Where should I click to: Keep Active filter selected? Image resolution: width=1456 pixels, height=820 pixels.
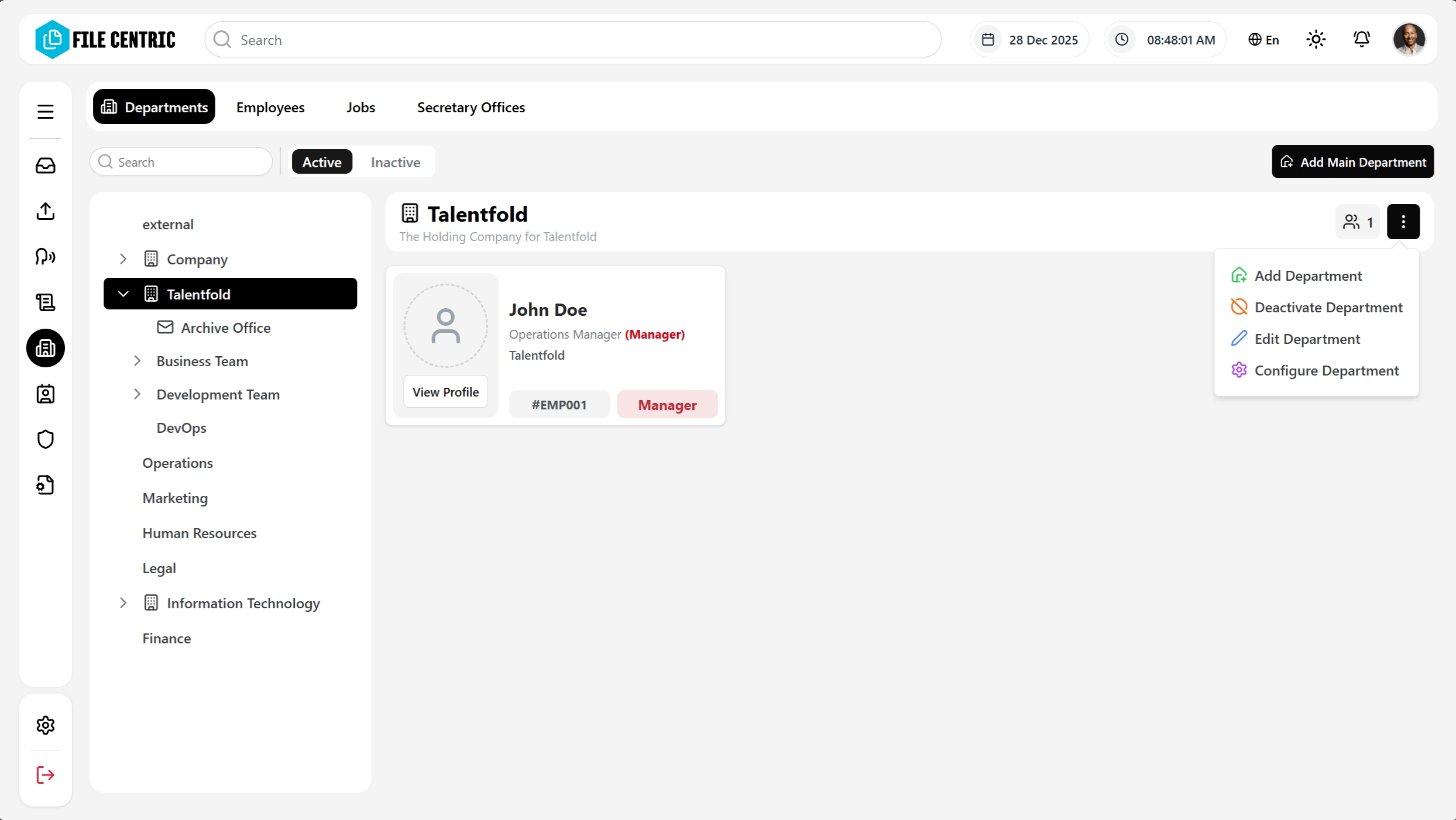321,162
